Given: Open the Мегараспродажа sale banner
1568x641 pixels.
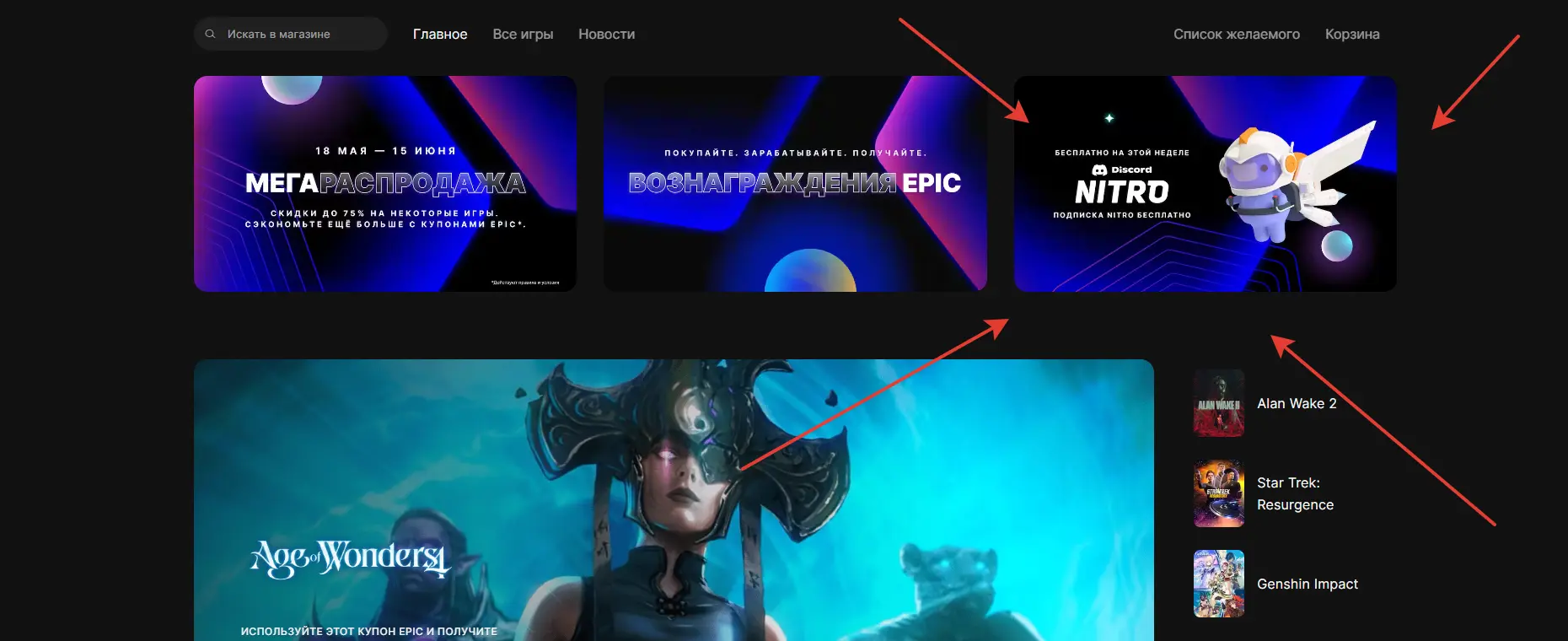Looking at the screenshot, I should click(x=385, y=184).
